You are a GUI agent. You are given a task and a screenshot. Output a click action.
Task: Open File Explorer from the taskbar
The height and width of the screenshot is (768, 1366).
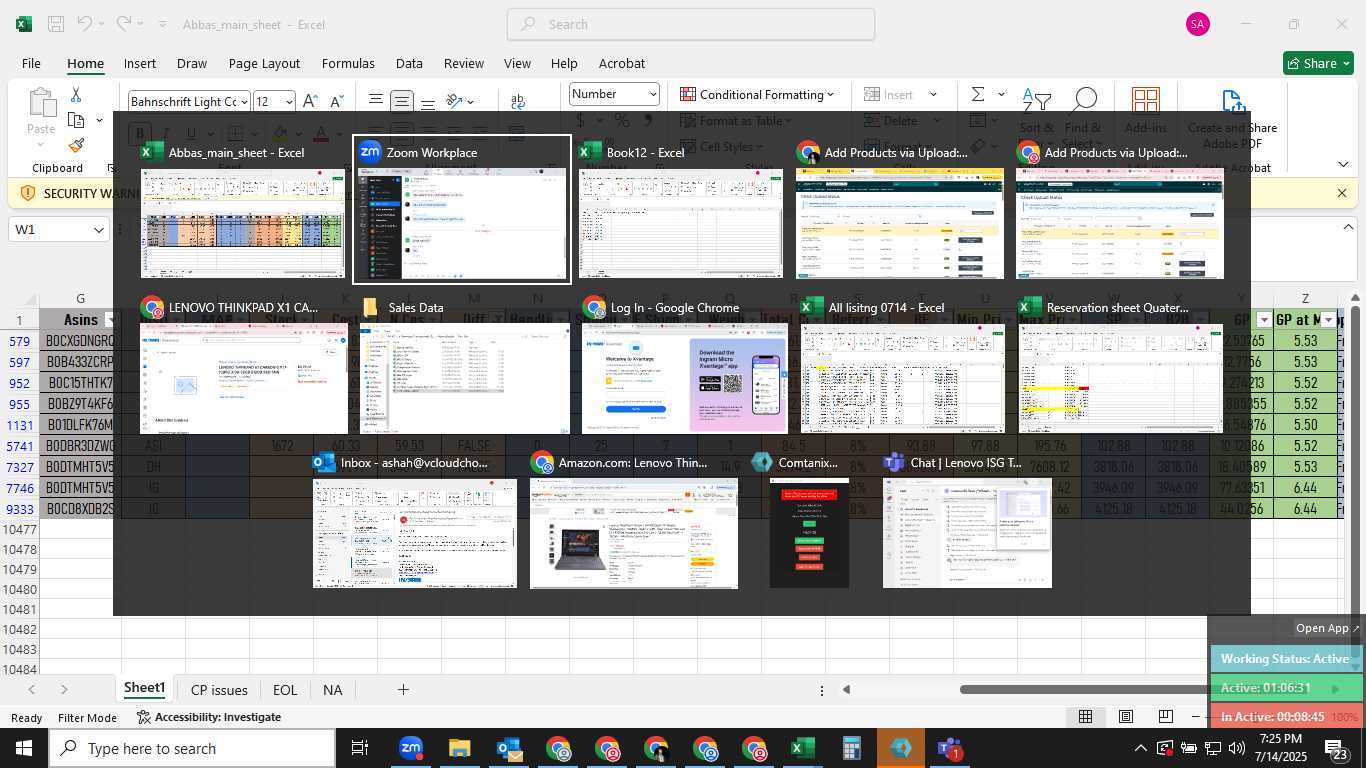[x=459, y=748]
